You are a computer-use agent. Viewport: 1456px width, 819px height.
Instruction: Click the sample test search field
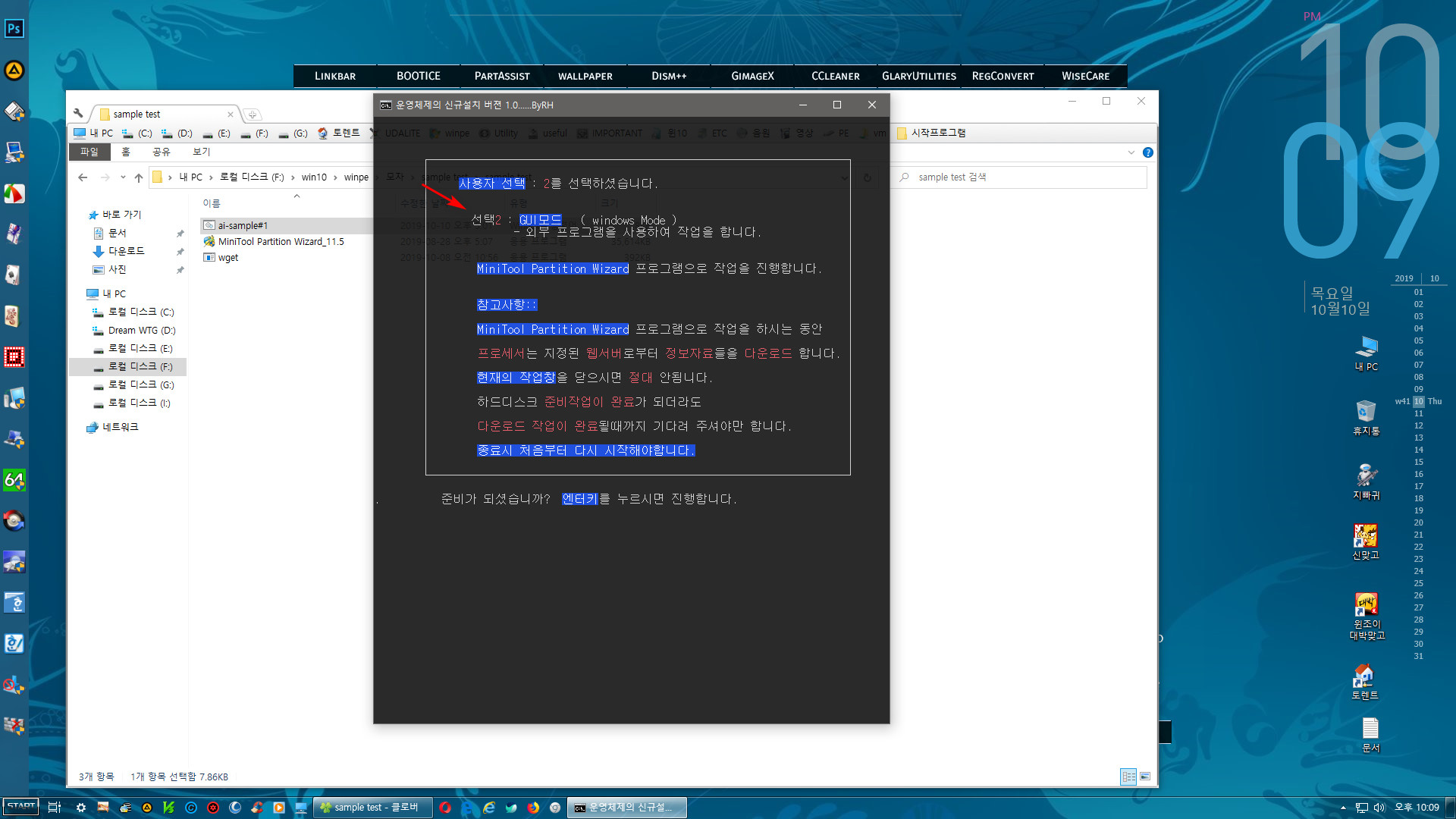pyautogui.click(x=1020, y=177)
